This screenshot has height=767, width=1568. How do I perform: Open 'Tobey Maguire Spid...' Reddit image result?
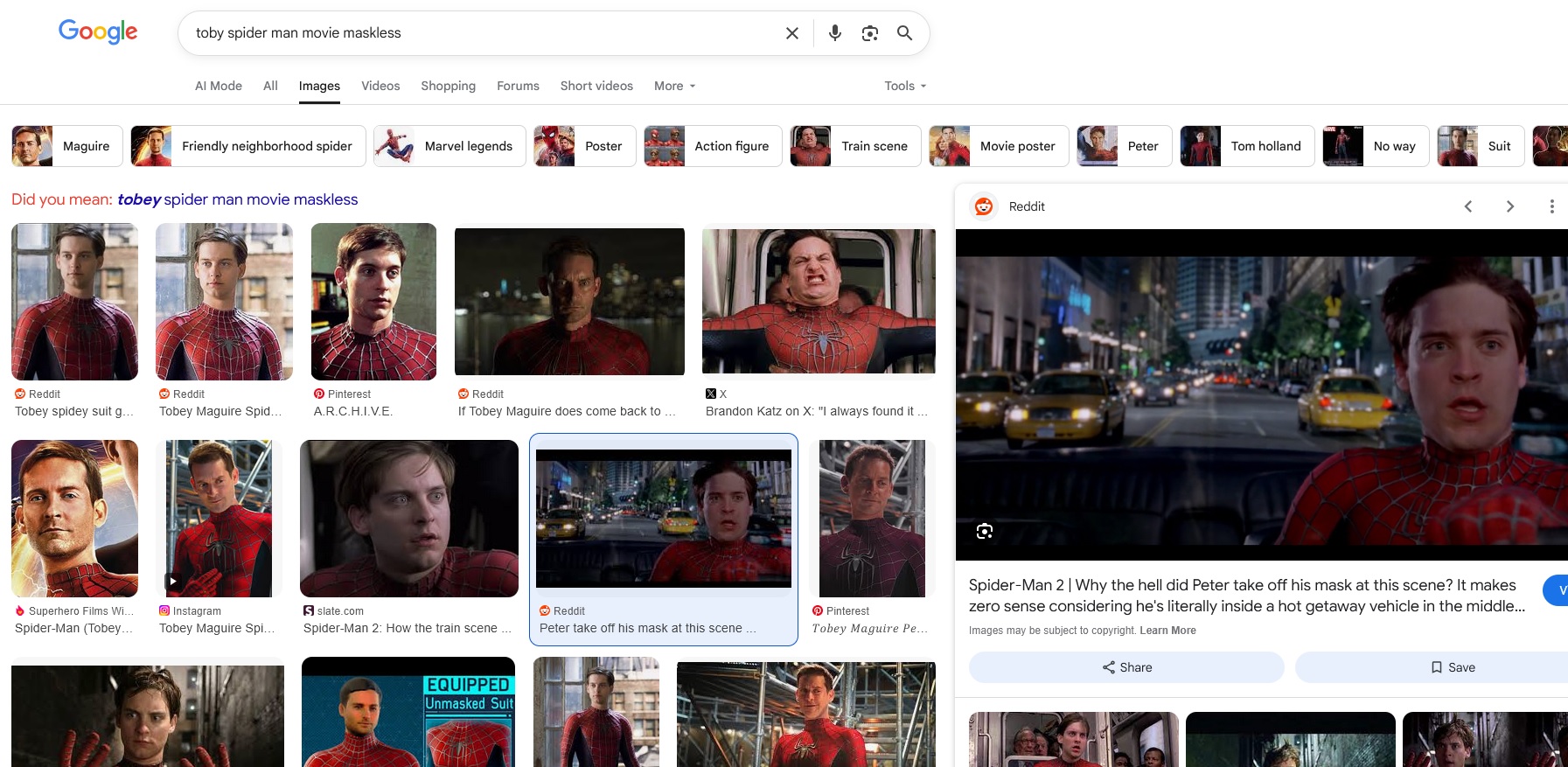click(x=224, y=302)
